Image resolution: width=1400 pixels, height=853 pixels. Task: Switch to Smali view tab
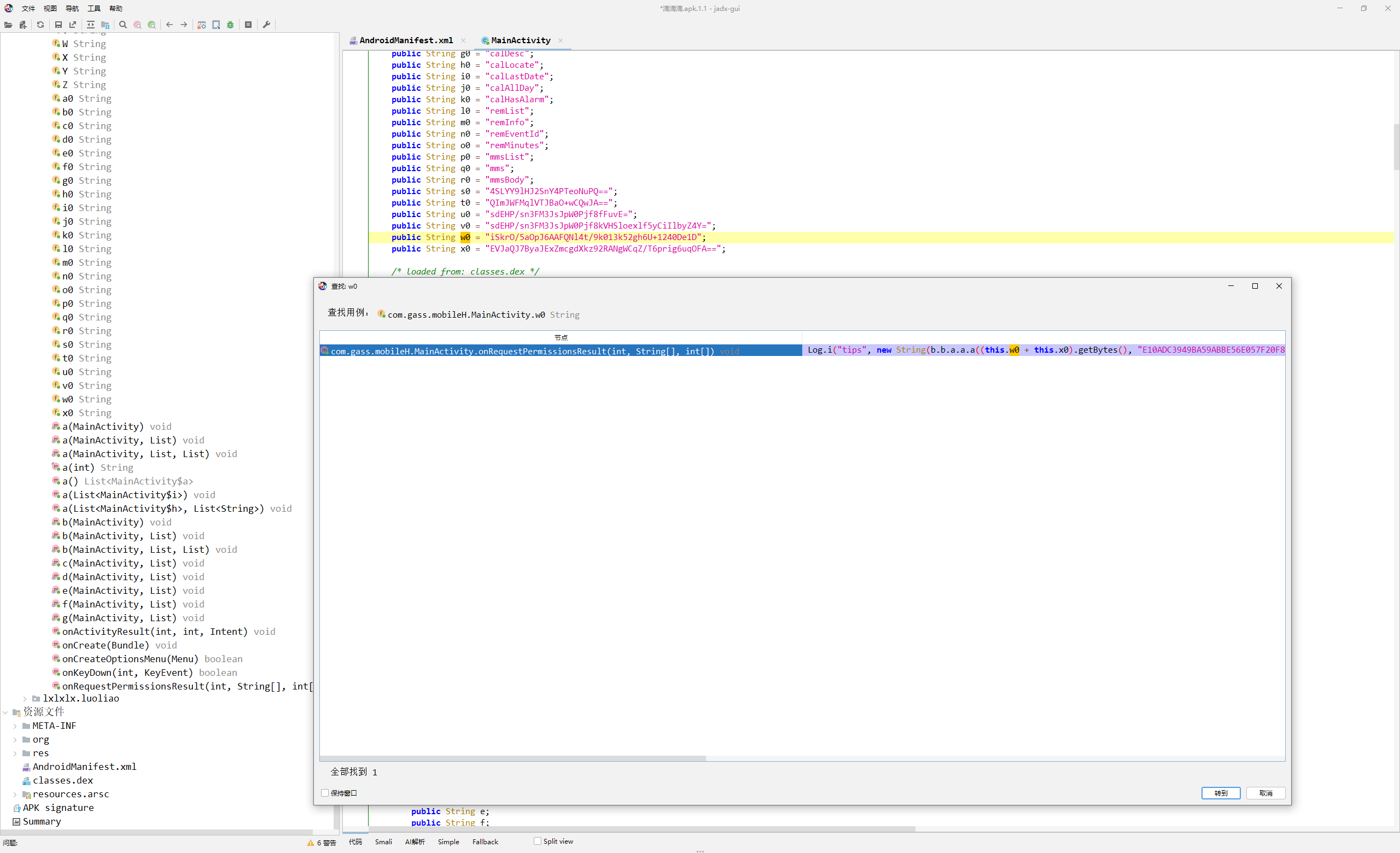pos(383,842)
